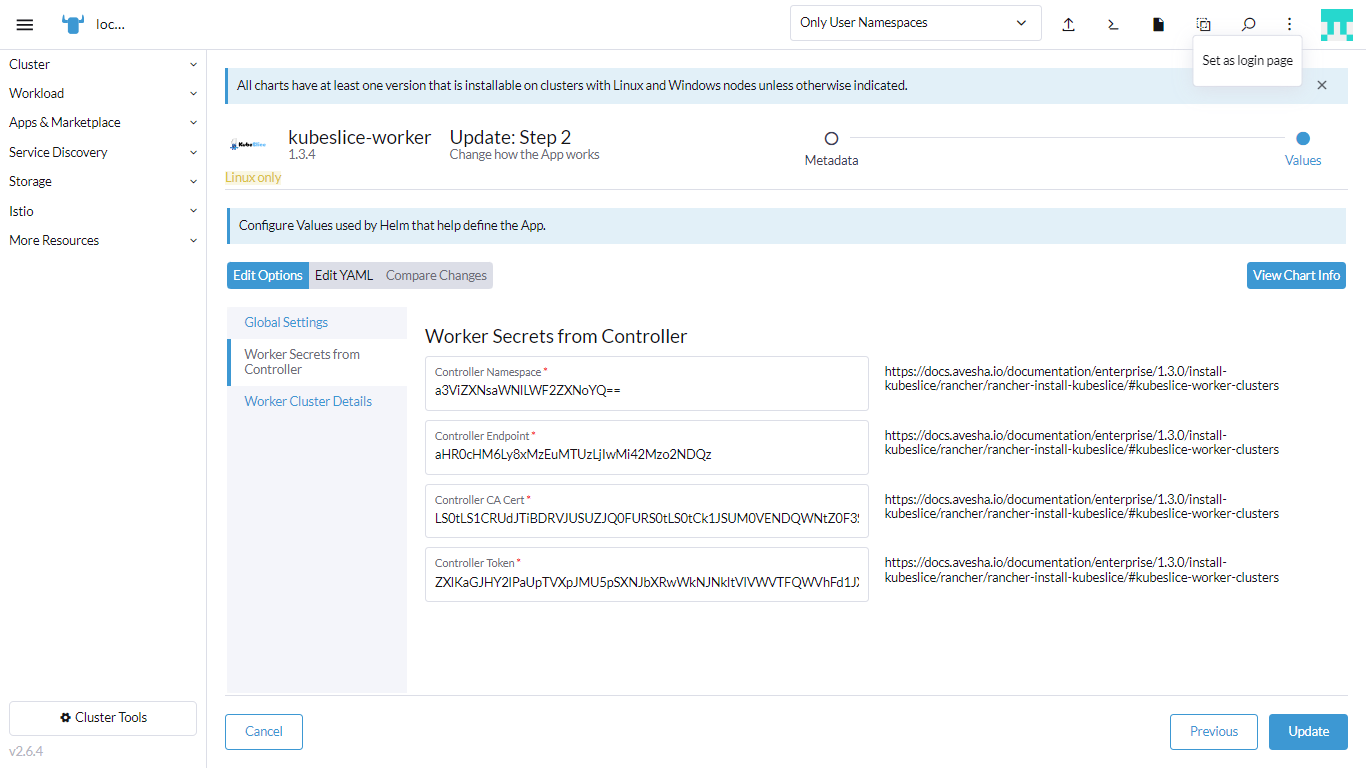Expand the Istio sidebar section
This screenshot has height=768, width=1366.
coord(103,211)
